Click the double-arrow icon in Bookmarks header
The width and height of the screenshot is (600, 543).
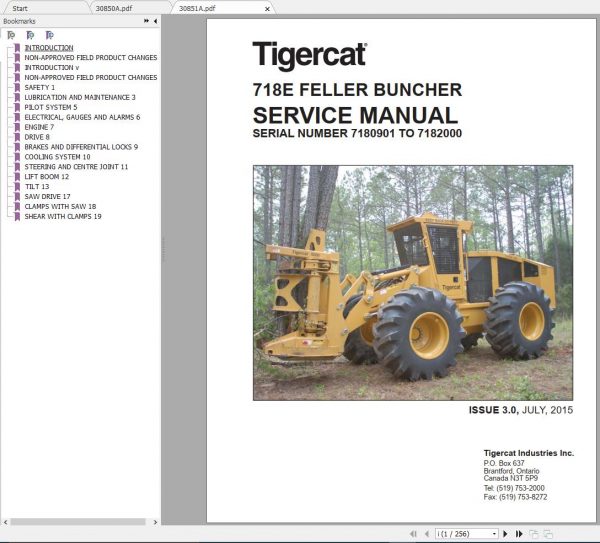pos(146,21)
